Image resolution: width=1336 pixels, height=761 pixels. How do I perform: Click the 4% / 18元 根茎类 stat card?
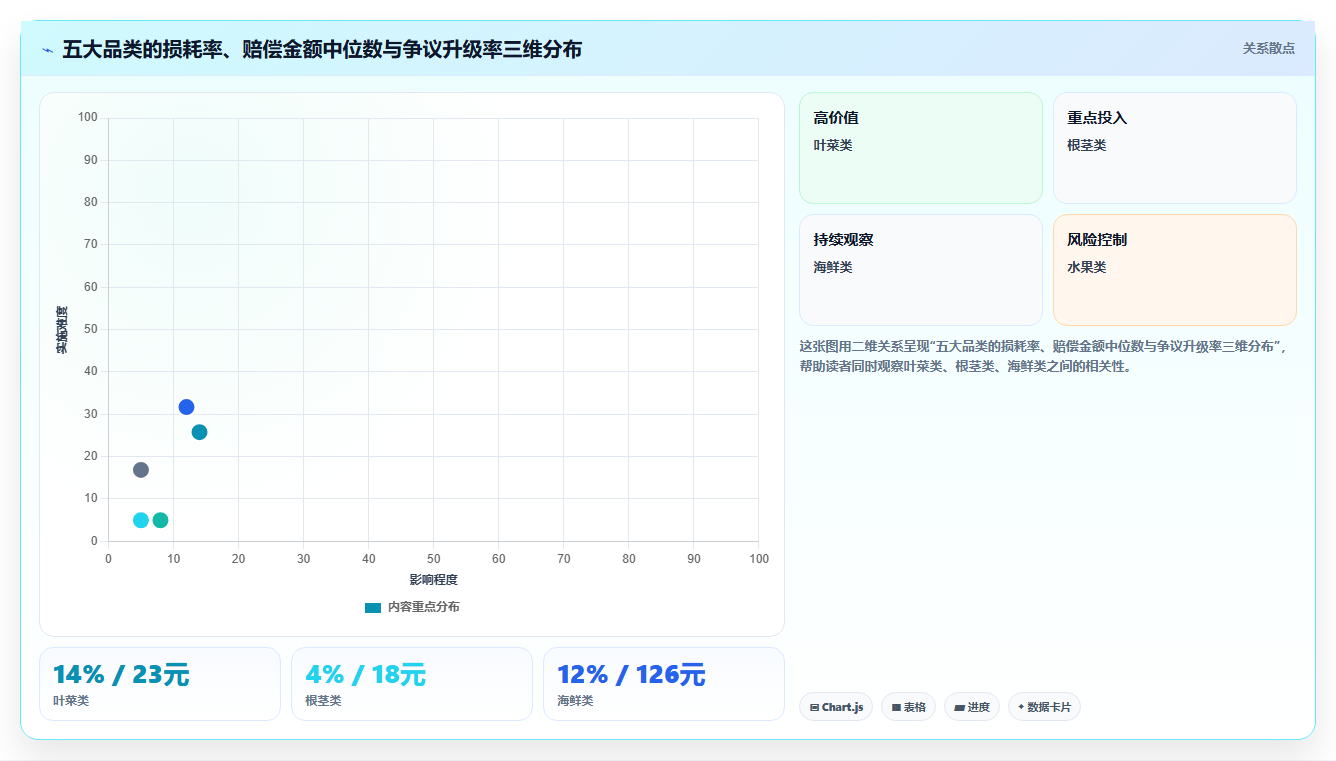pos(412,684)
